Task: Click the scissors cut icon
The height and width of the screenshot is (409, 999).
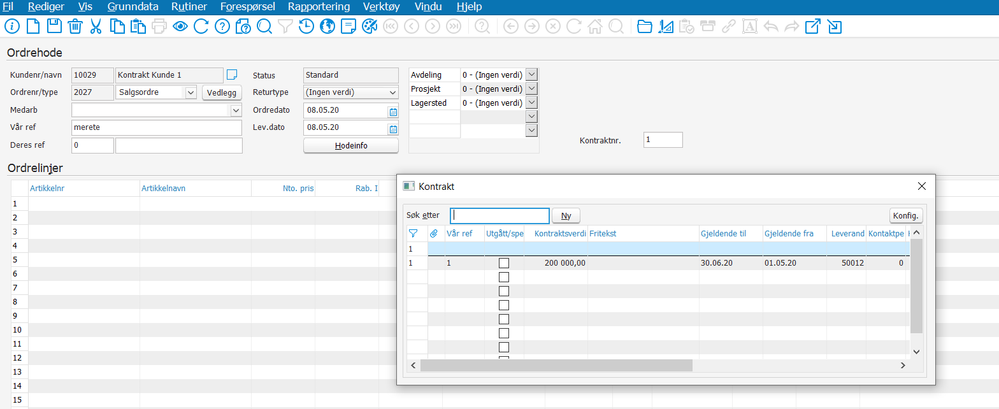Action: point(97,26)
